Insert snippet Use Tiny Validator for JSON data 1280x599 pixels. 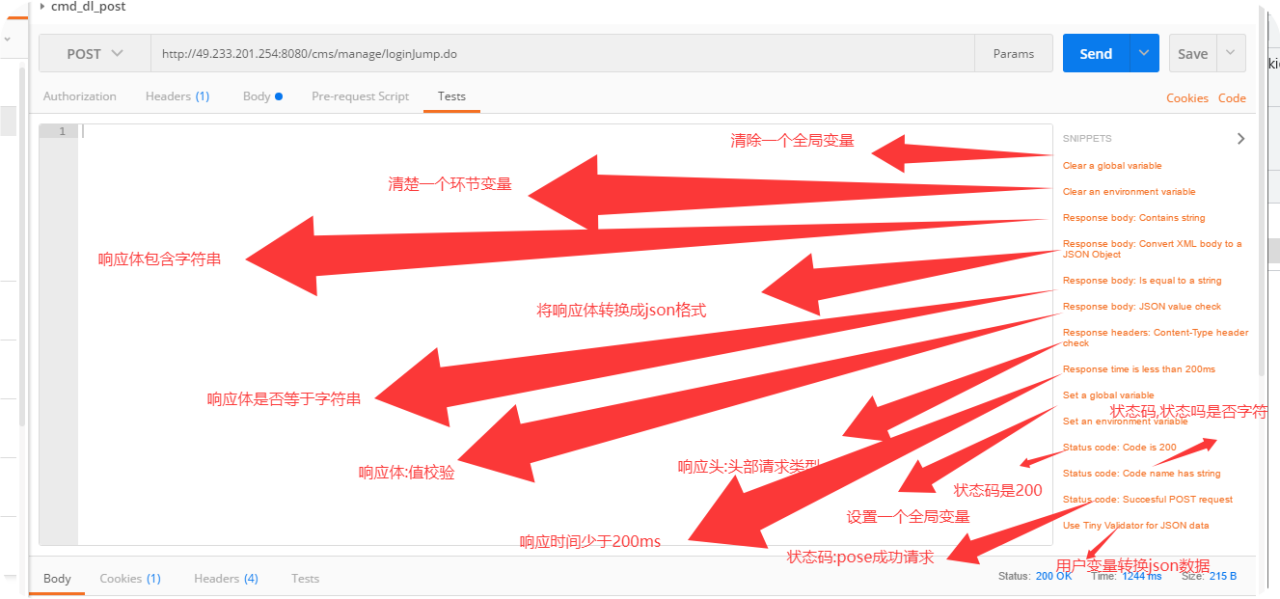pos(1136,526)
